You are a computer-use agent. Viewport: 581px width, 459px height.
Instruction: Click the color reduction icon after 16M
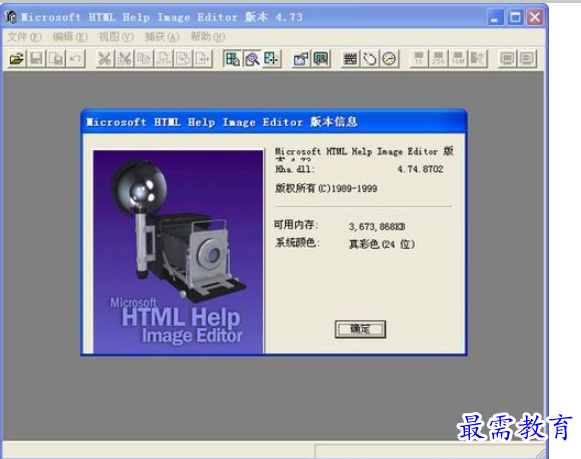point(478,59)
